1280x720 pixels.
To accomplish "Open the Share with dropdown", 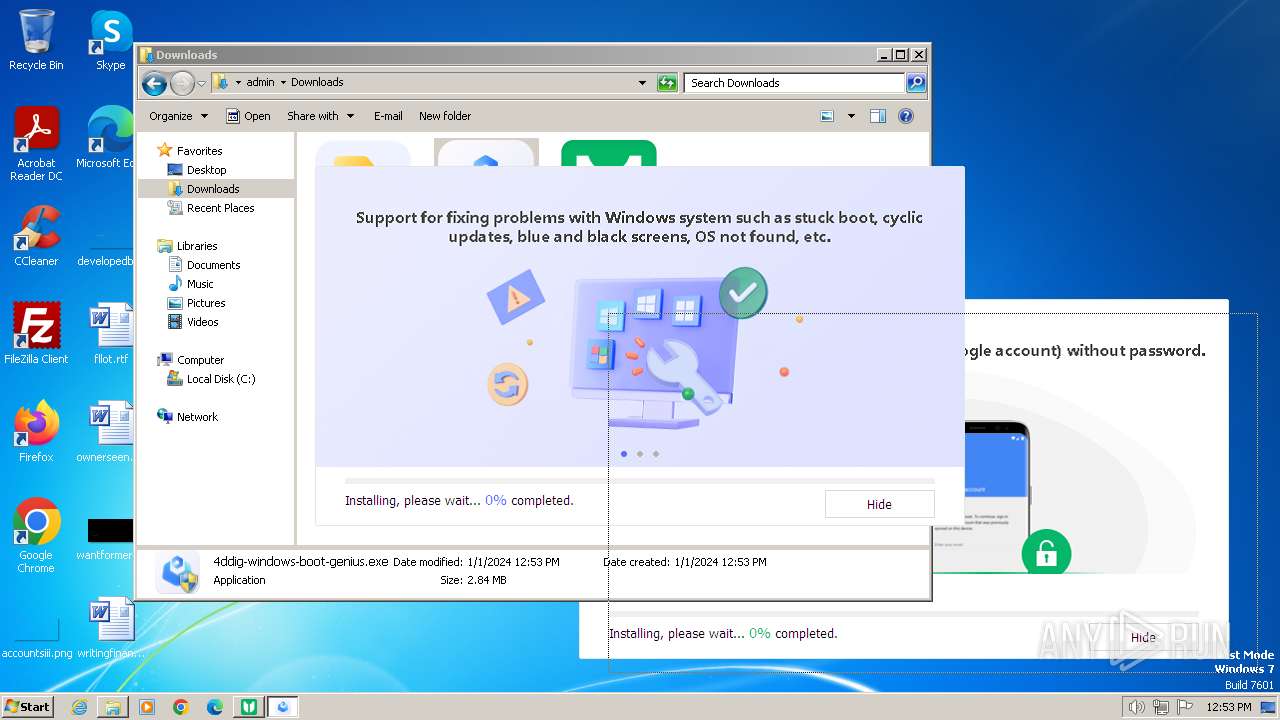I will click(x=321, y=116).
